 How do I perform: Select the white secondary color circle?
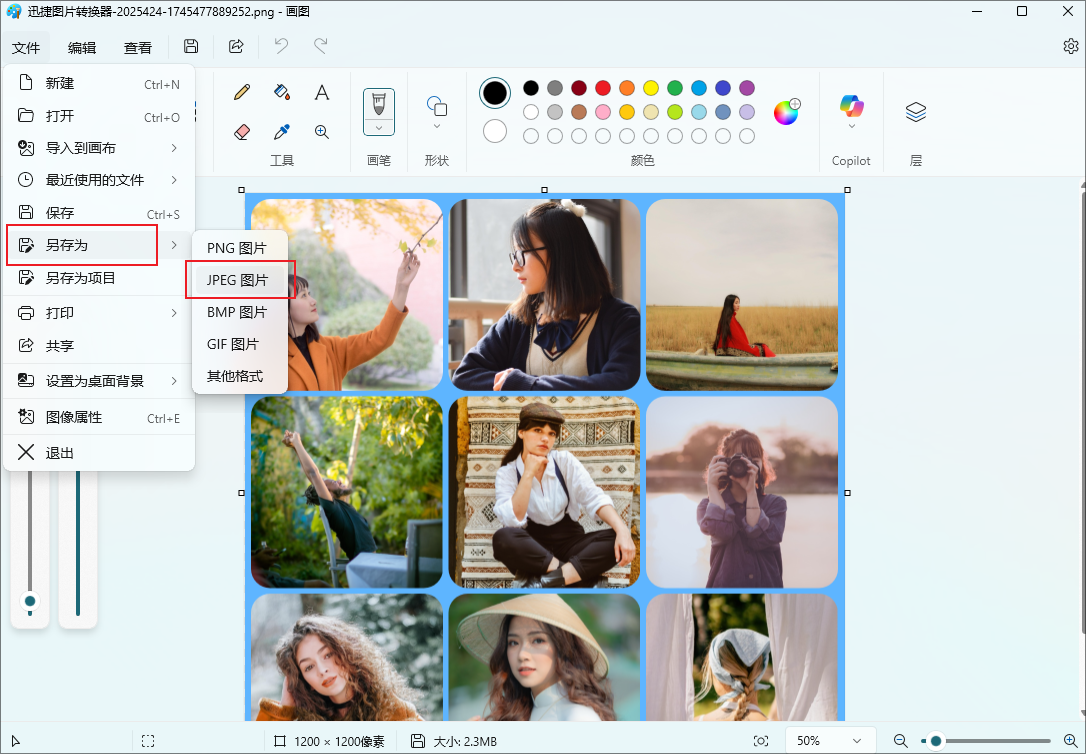point(495,131)
